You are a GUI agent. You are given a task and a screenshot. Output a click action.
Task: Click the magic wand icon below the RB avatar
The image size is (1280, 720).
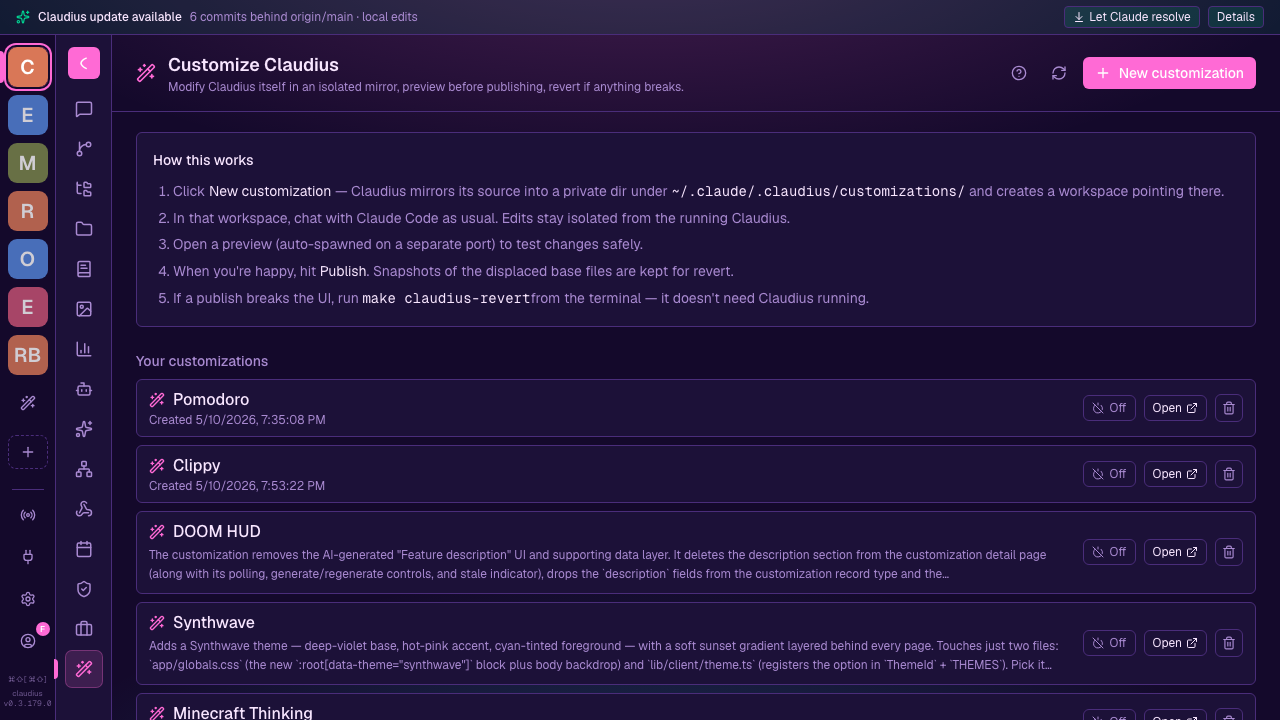pyautogui.click(x=28, y=403)
